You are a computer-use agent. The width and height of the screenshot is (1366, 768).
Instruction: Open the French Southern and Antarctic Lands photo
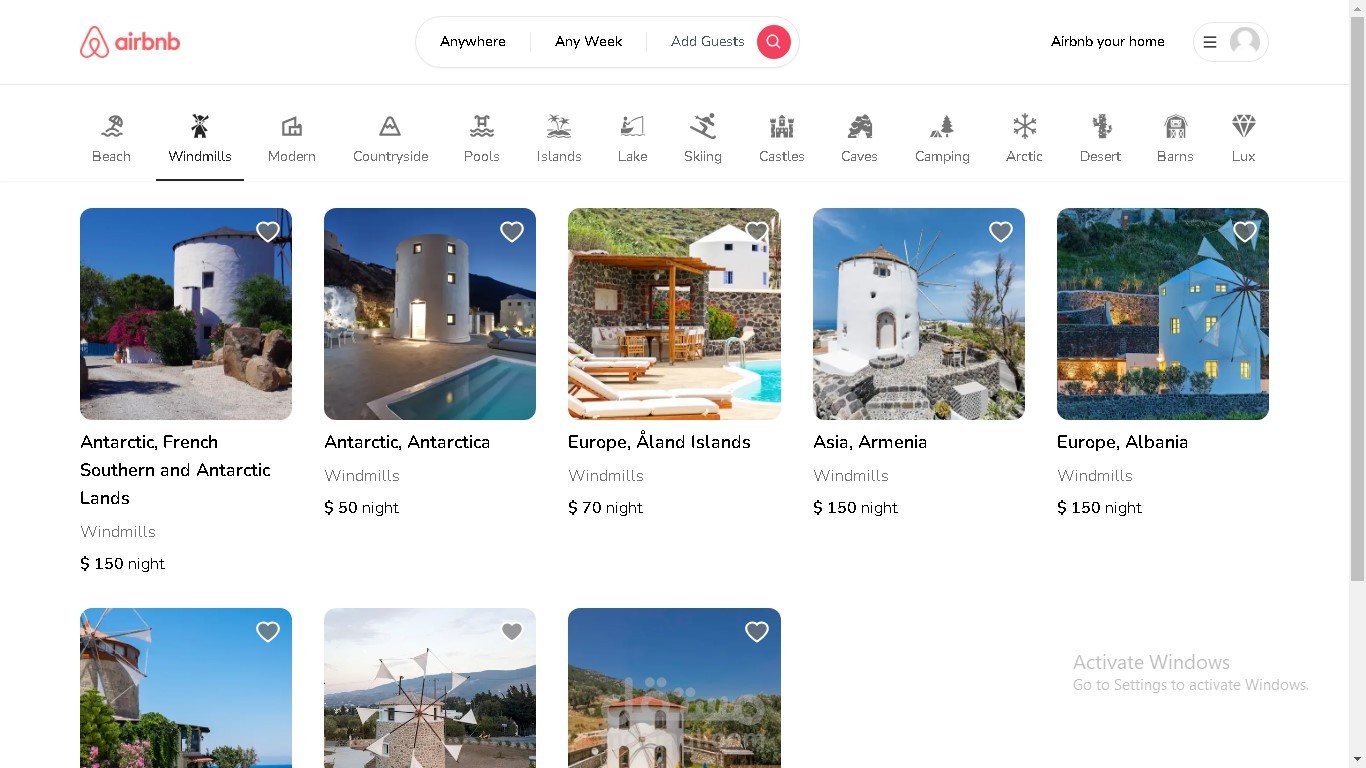pyautogui.click(x=186, y=314)
